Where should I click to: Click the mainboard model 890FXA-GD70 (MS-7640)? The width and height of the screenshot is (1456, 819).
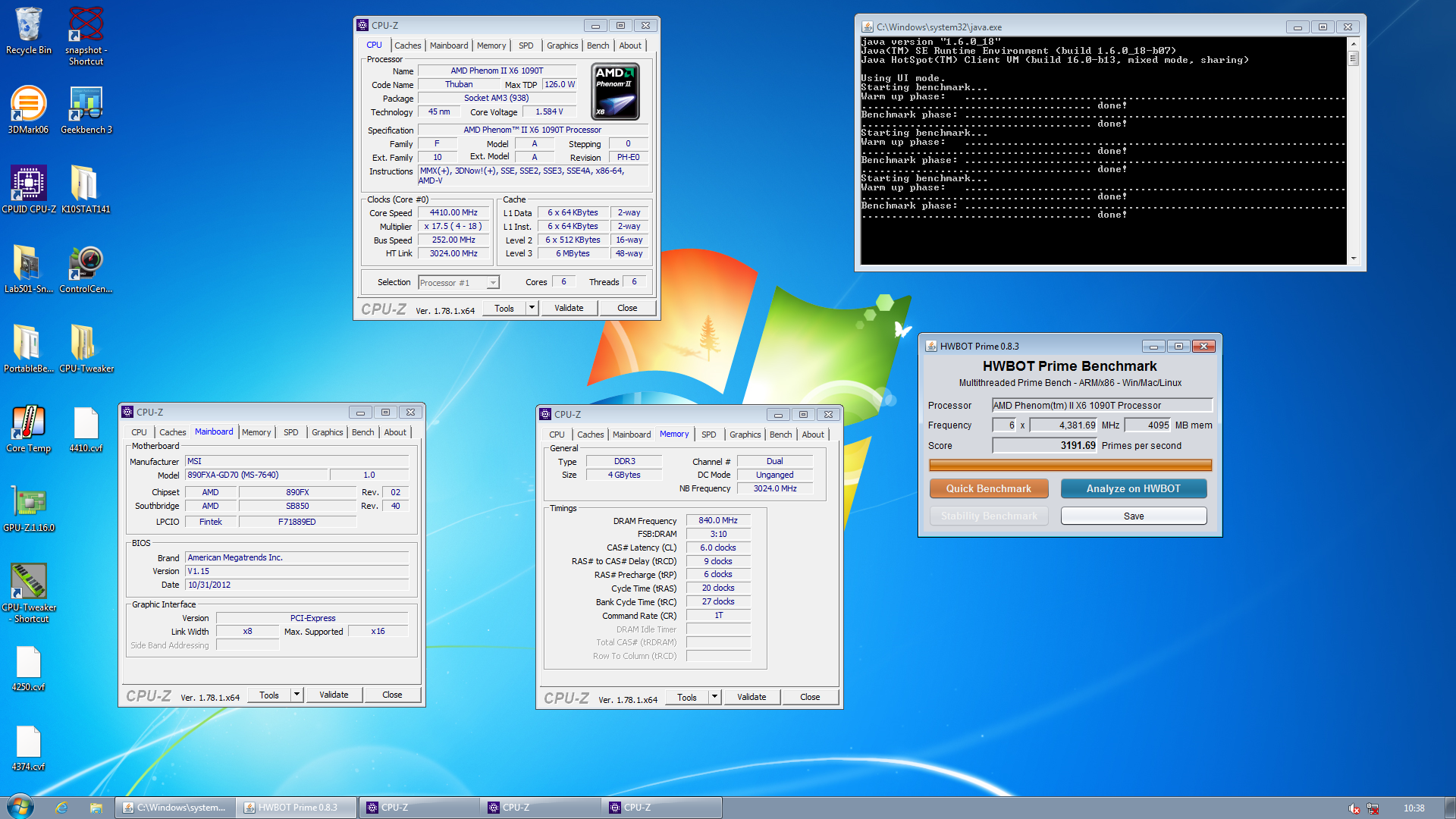click(x=256, y=475)
